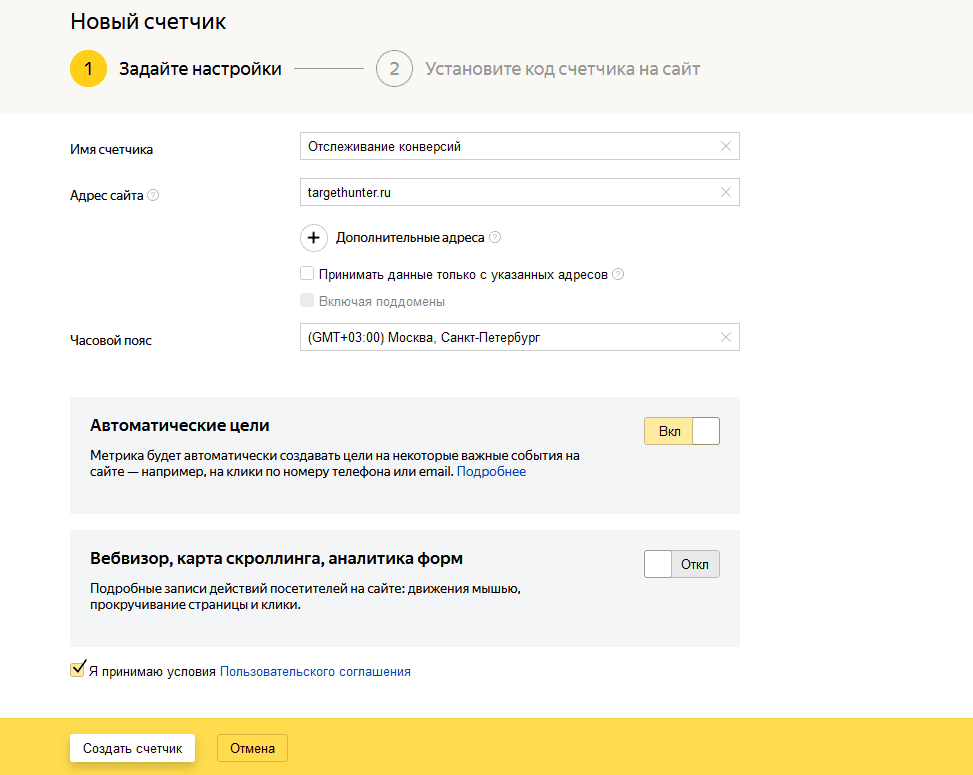Open help icon next to Адрес сайта

click(x=153, y=196)
